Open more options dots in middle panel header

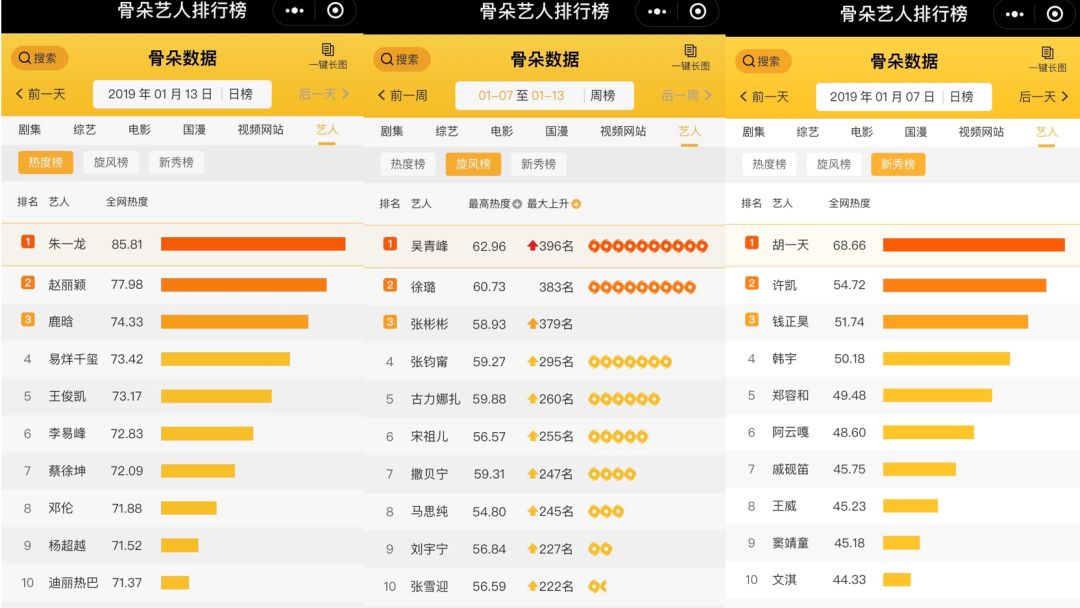click(657, 11)
